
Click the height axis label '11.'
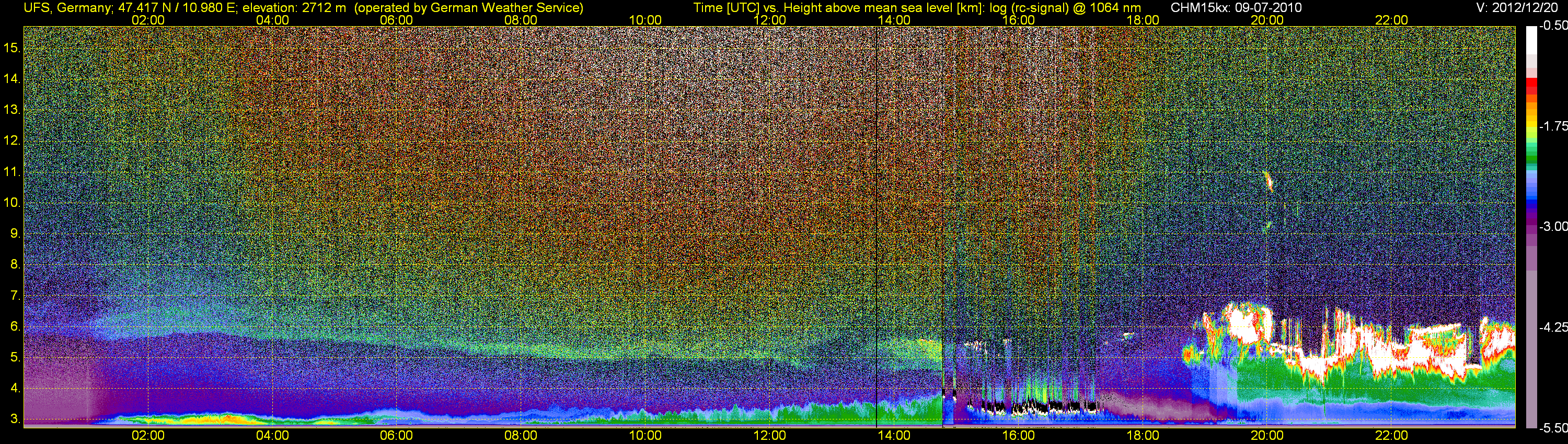[12, 171]
